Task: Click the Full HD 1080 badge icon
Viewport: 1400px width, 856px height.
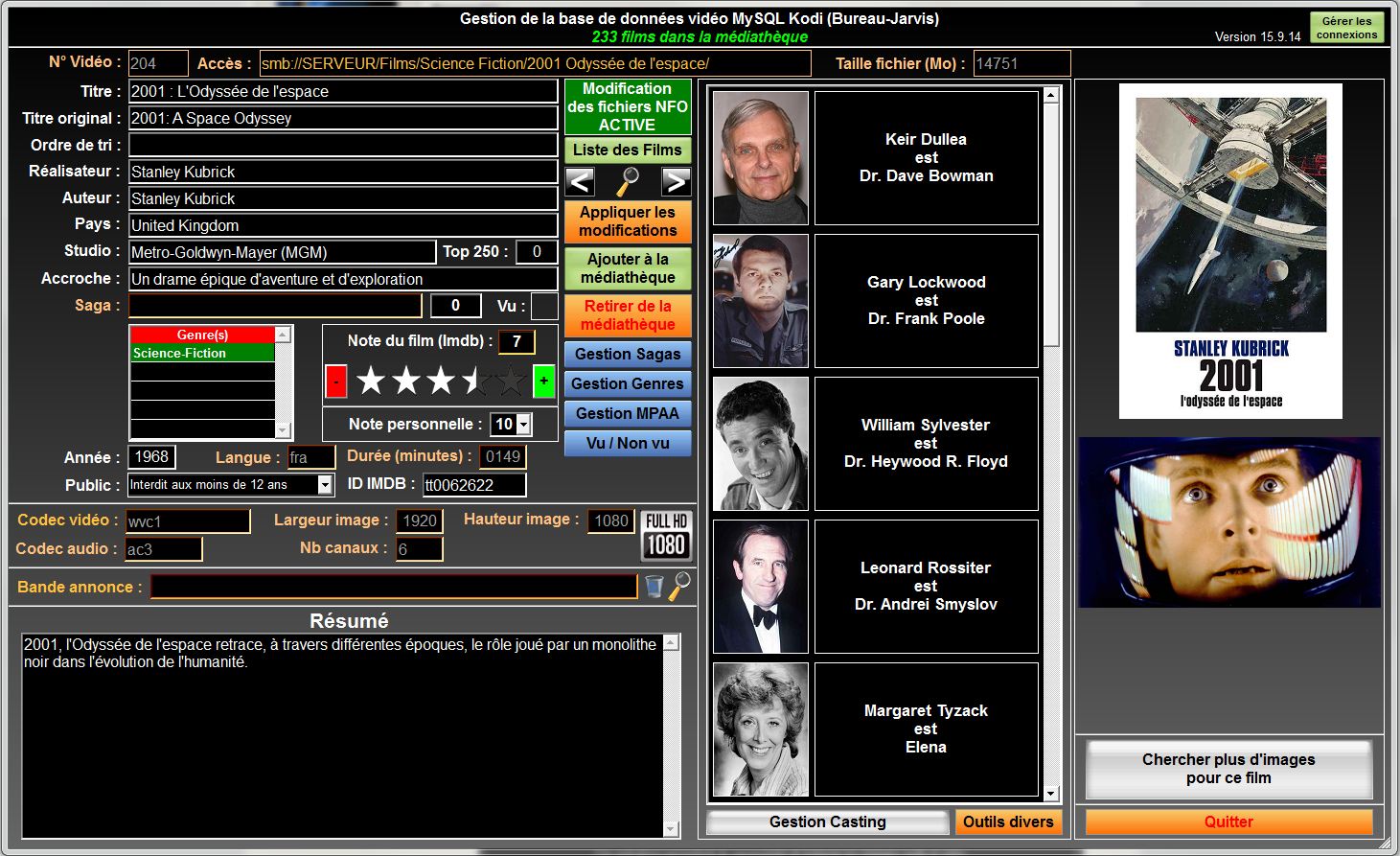Action: [x=666, y=536]
